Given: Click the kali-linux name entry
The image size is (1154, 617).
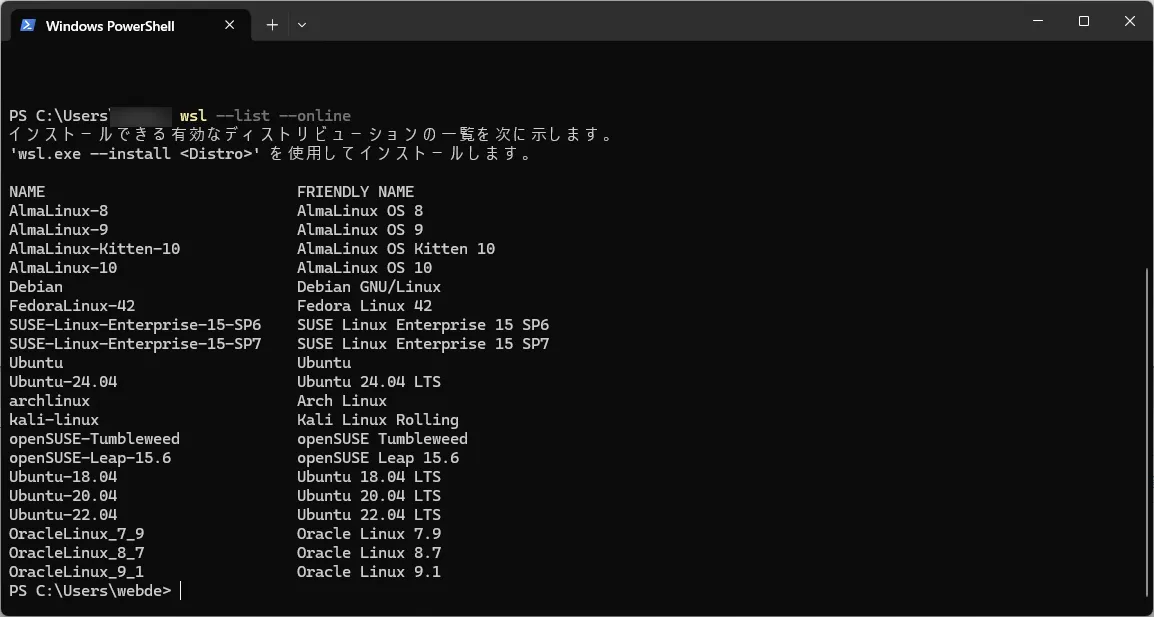Looking at the screenshot, I should coord(54,420).
